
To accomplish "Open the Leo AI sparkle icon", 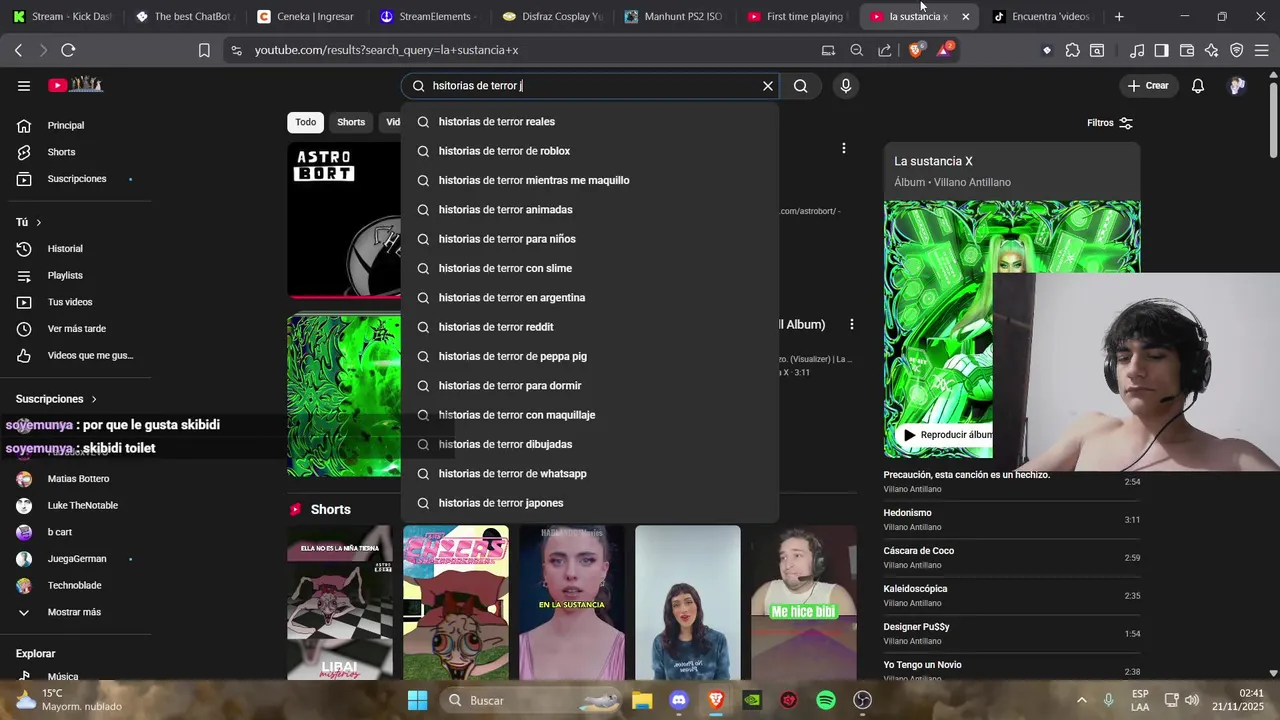I will tap(1212, 50).
